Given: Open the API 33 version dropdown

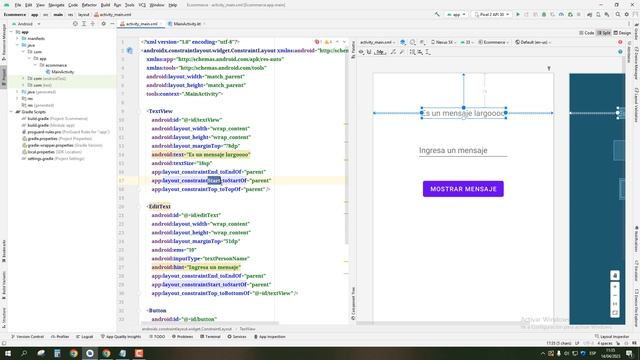Looking at the screenshot, I should (467, 42).
